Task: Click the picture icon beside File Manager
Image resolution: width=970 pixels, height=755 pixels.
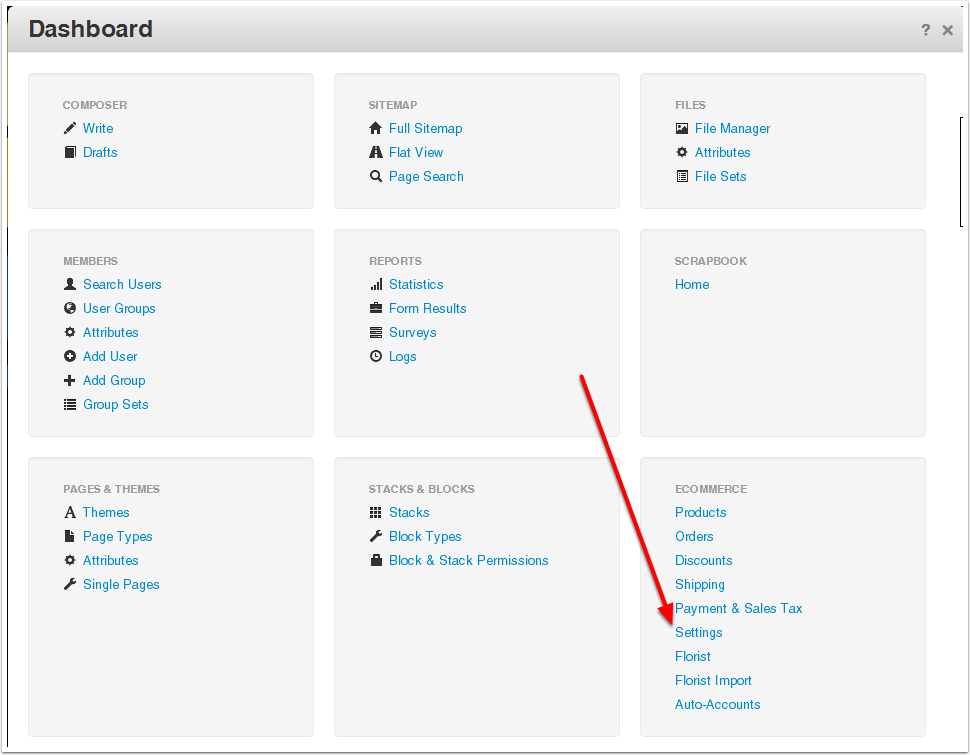Action: coord(682,128)
